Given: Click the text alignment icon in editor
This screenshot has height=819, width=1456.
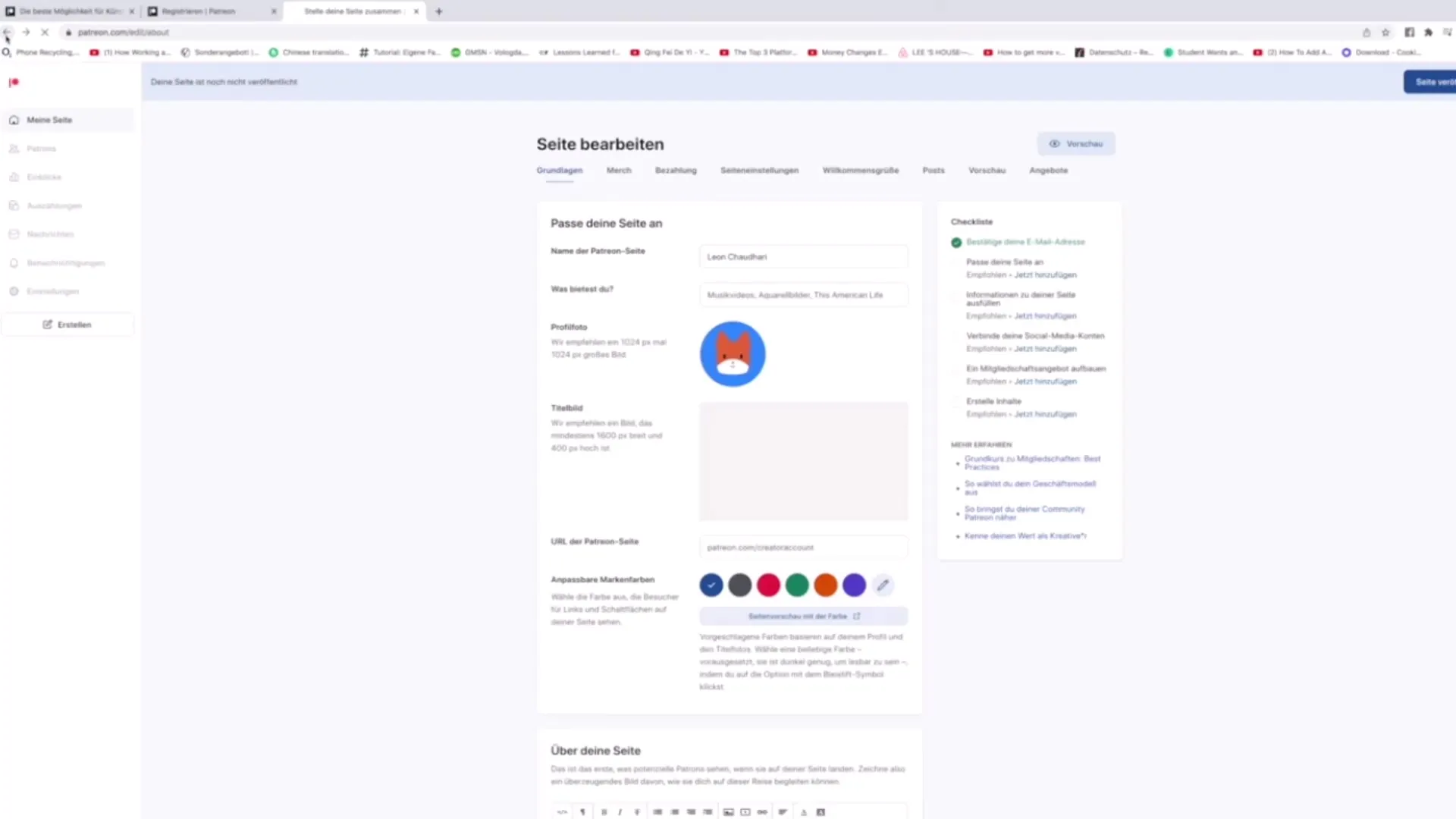Looking at the screenshot, I should (783, 812).
